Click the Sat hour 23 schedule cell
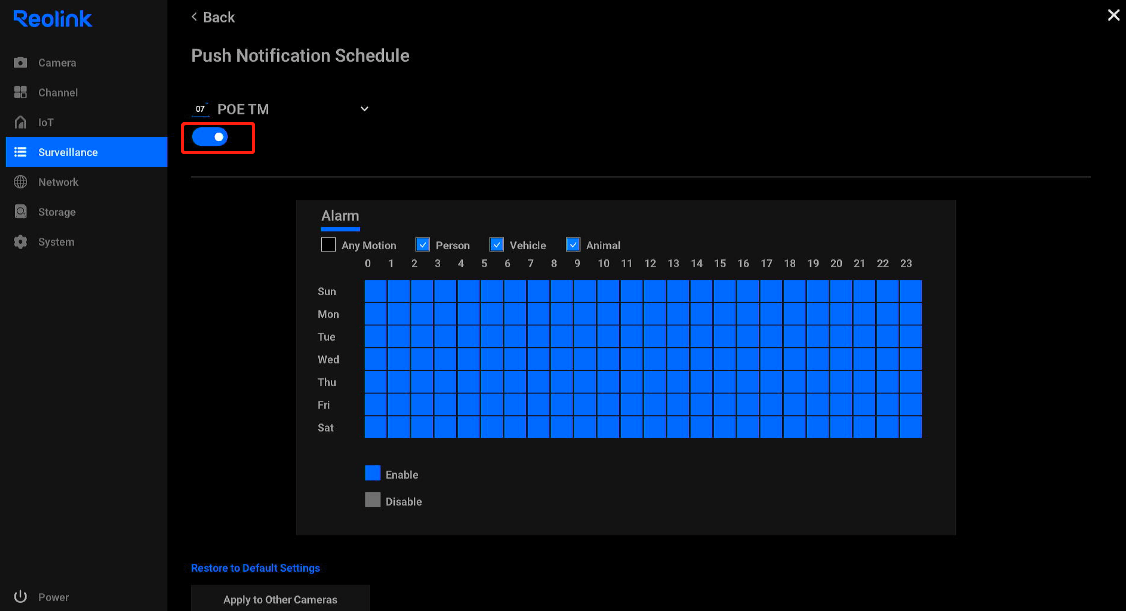 pyautogui.click(x=911, y=427)
